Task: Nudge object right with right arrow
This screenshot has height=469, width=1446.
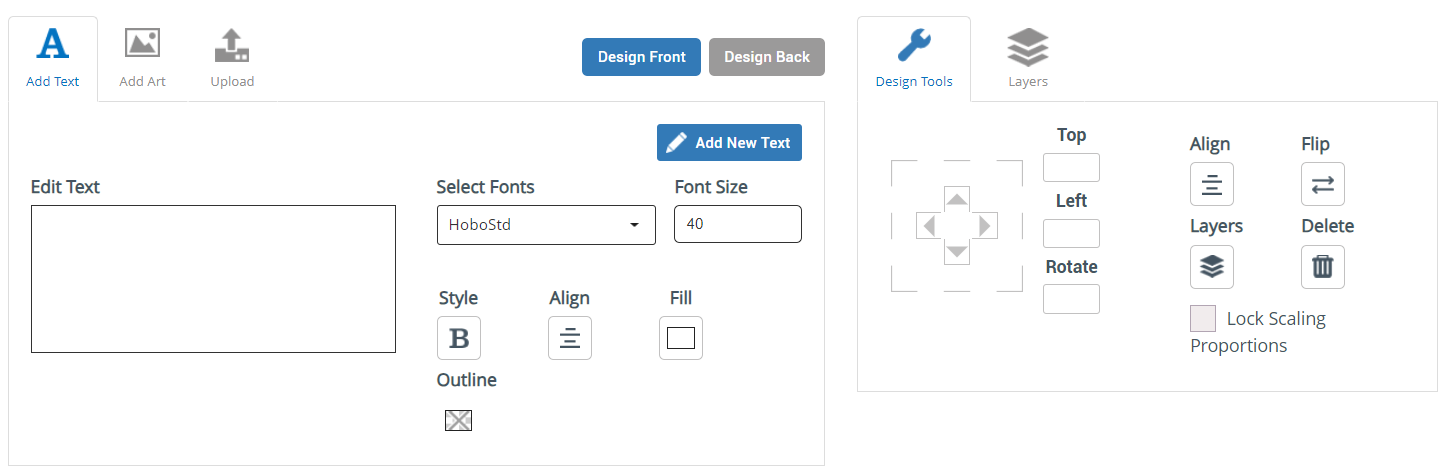Action: click(986, 226)
